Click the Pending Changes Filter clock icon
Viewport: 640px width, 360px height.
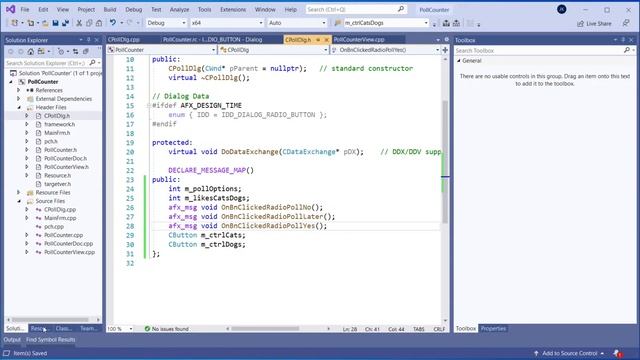tap(60, 51)
